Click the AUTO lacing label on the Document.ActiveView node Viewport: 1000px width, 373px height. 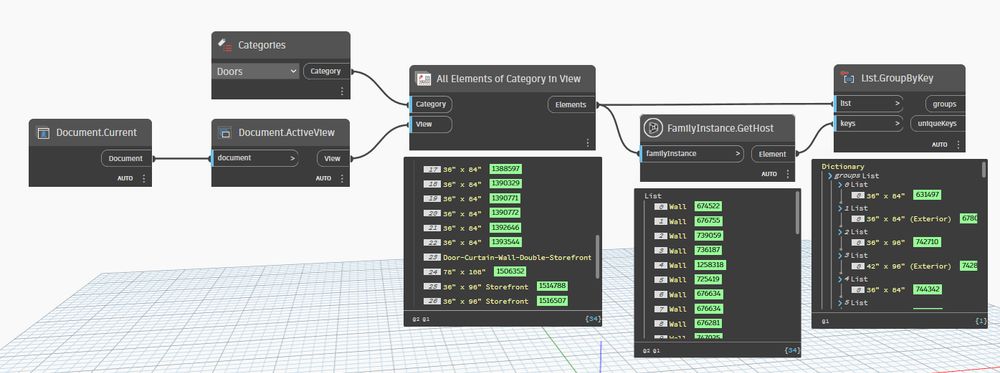323,179
